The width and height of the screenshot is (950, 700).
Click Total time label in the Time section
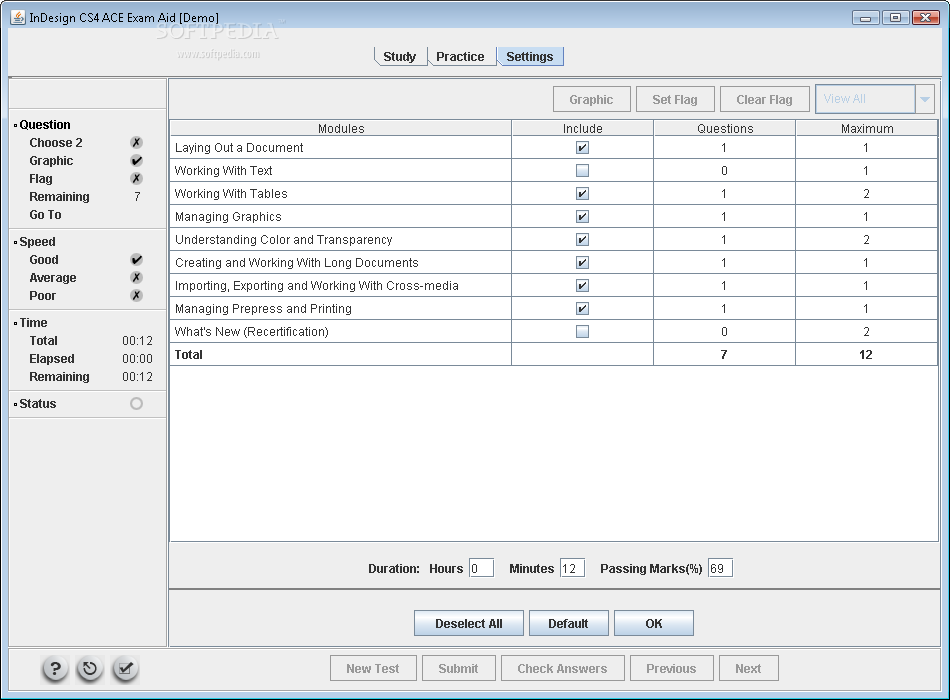tap(44, 341)
